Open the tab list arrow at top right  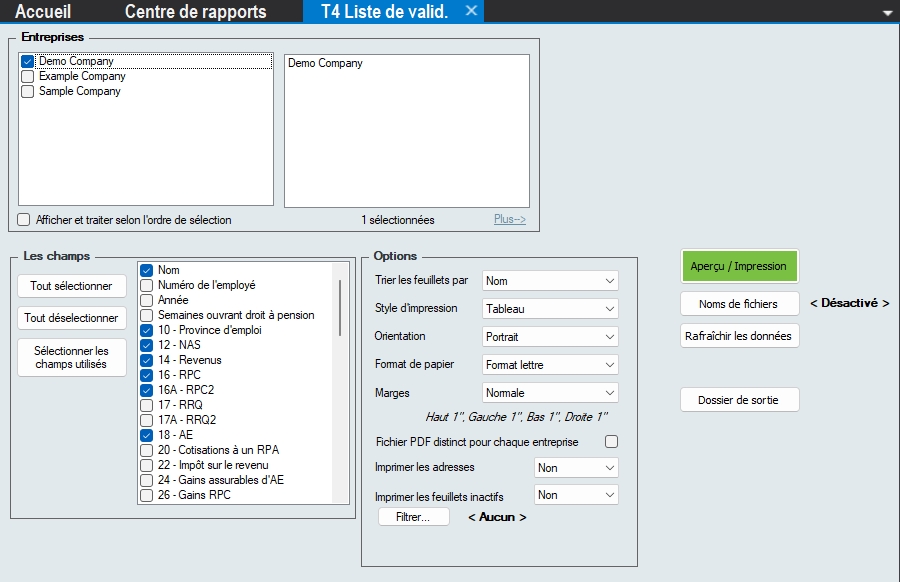887,13
